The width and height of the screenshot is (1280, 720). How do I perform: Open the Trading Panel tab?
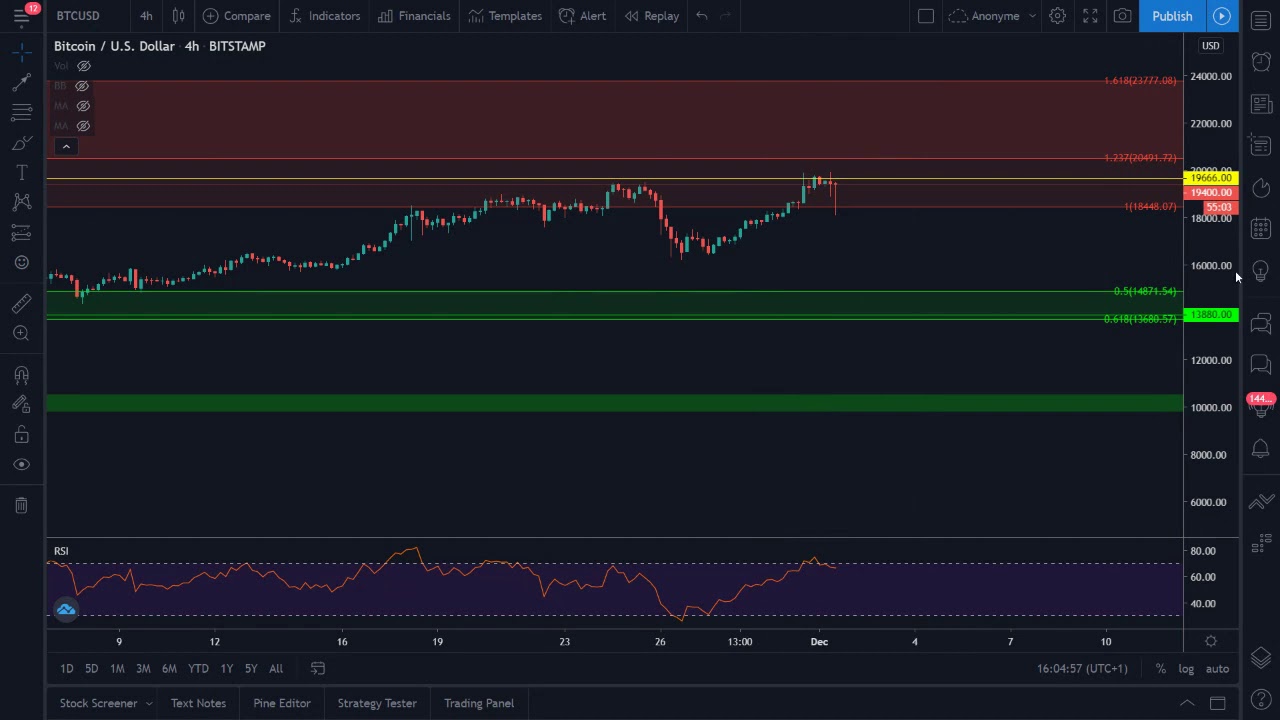(478, 703)
